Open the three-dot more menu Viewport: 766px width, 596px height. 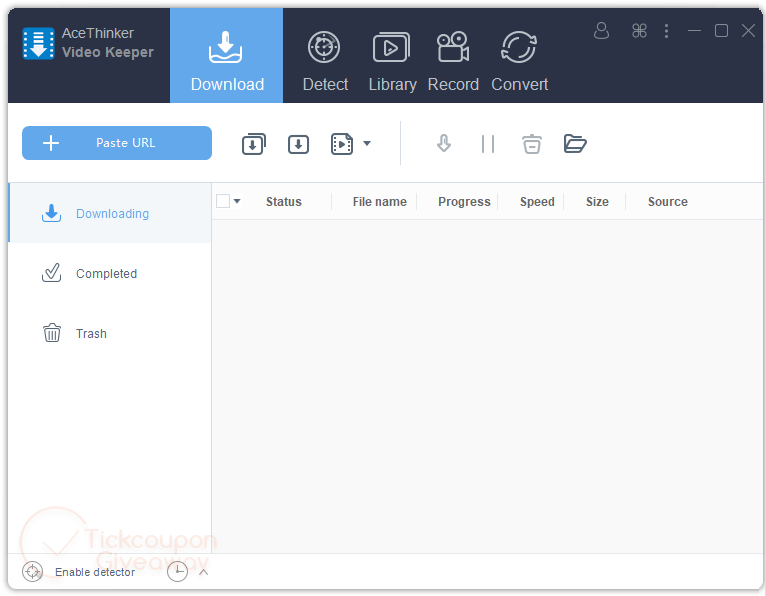[666, 31]
